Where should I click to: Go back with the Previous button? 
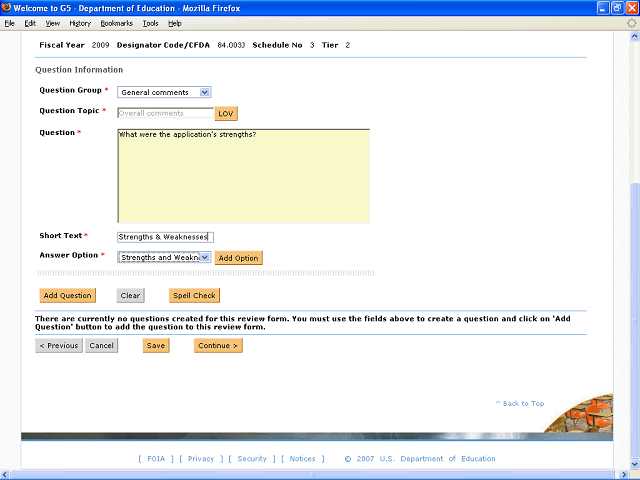(x=59, y=345)
